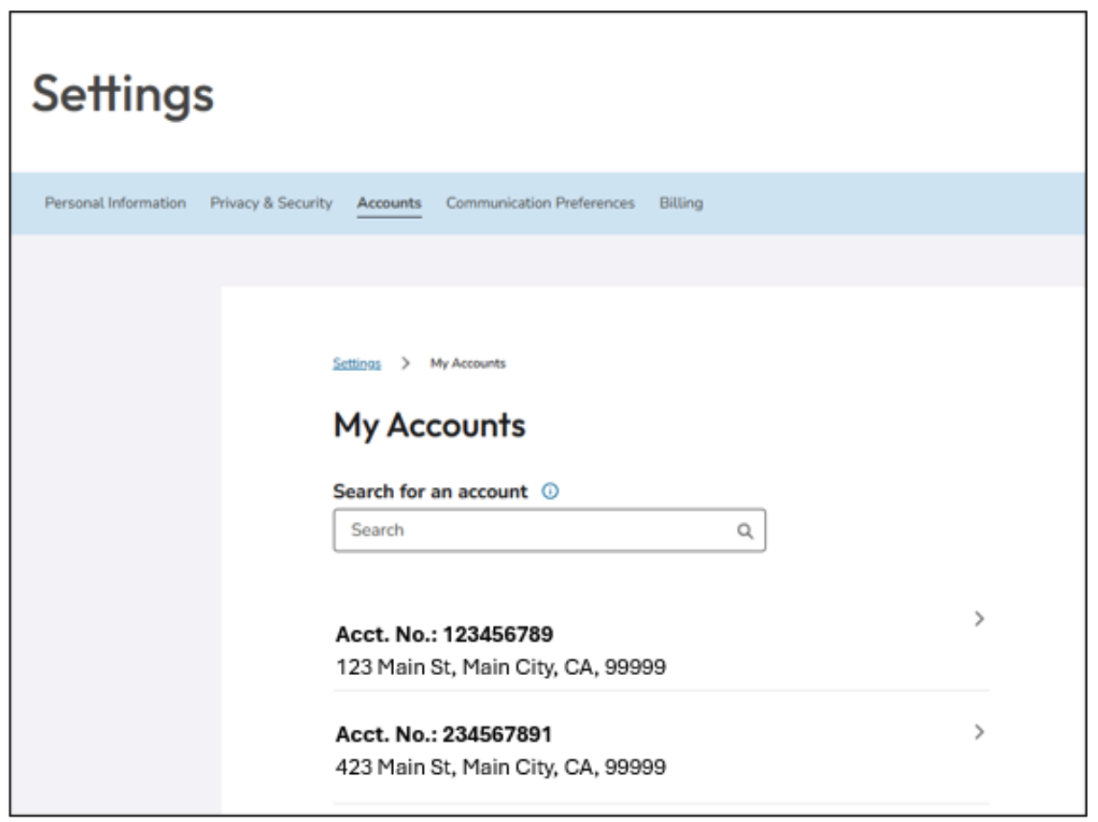This screenshot has height=822, width=1098.
Task: Click address 123 Main St, Main City
Action: (x=501, y=667)
